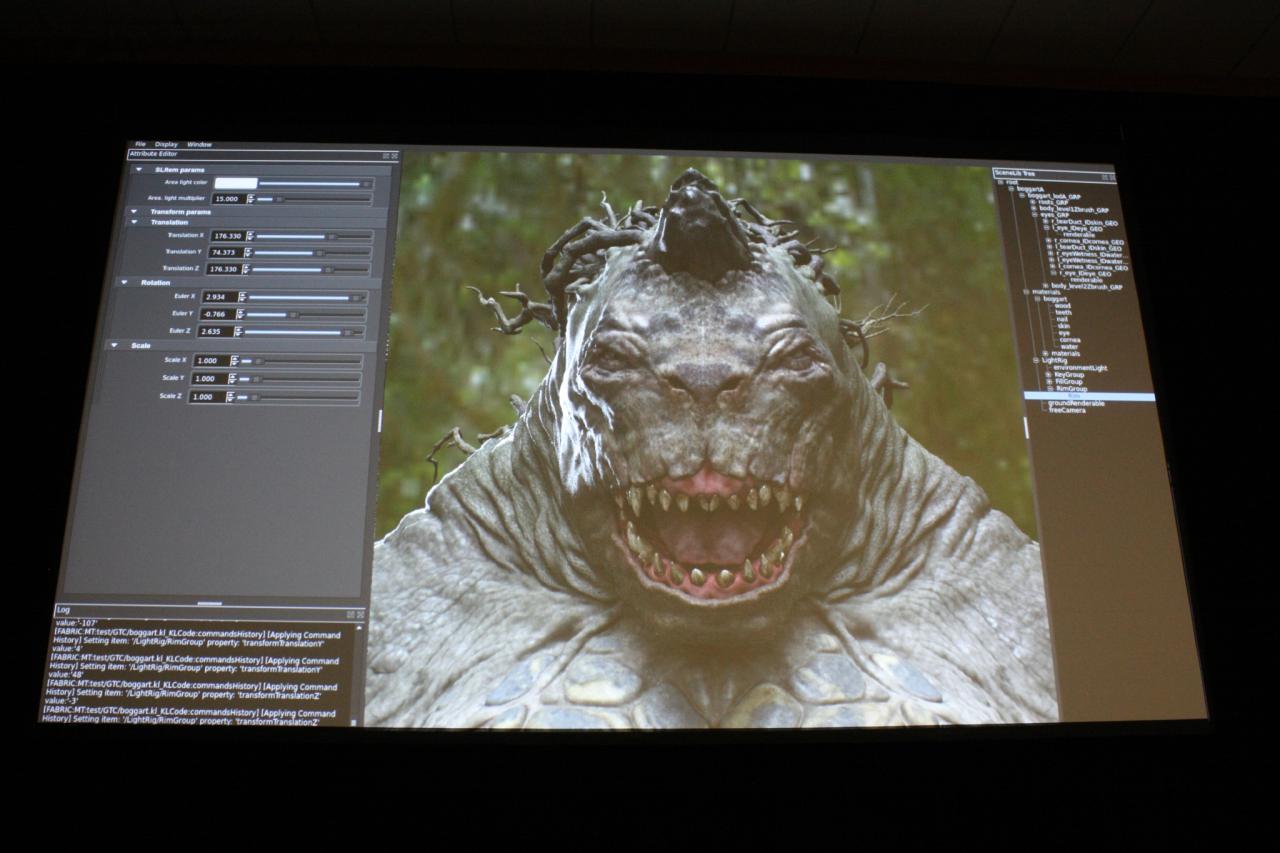Step the Scale X spinner

pos(234,360)
